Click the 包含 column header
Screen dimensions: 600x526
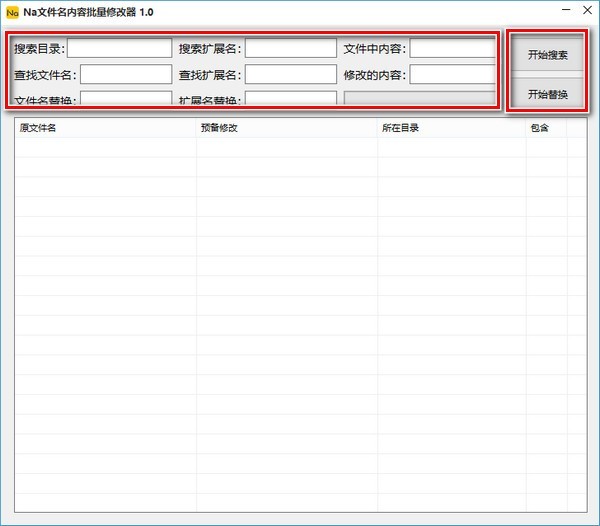[x=546, y=128]
